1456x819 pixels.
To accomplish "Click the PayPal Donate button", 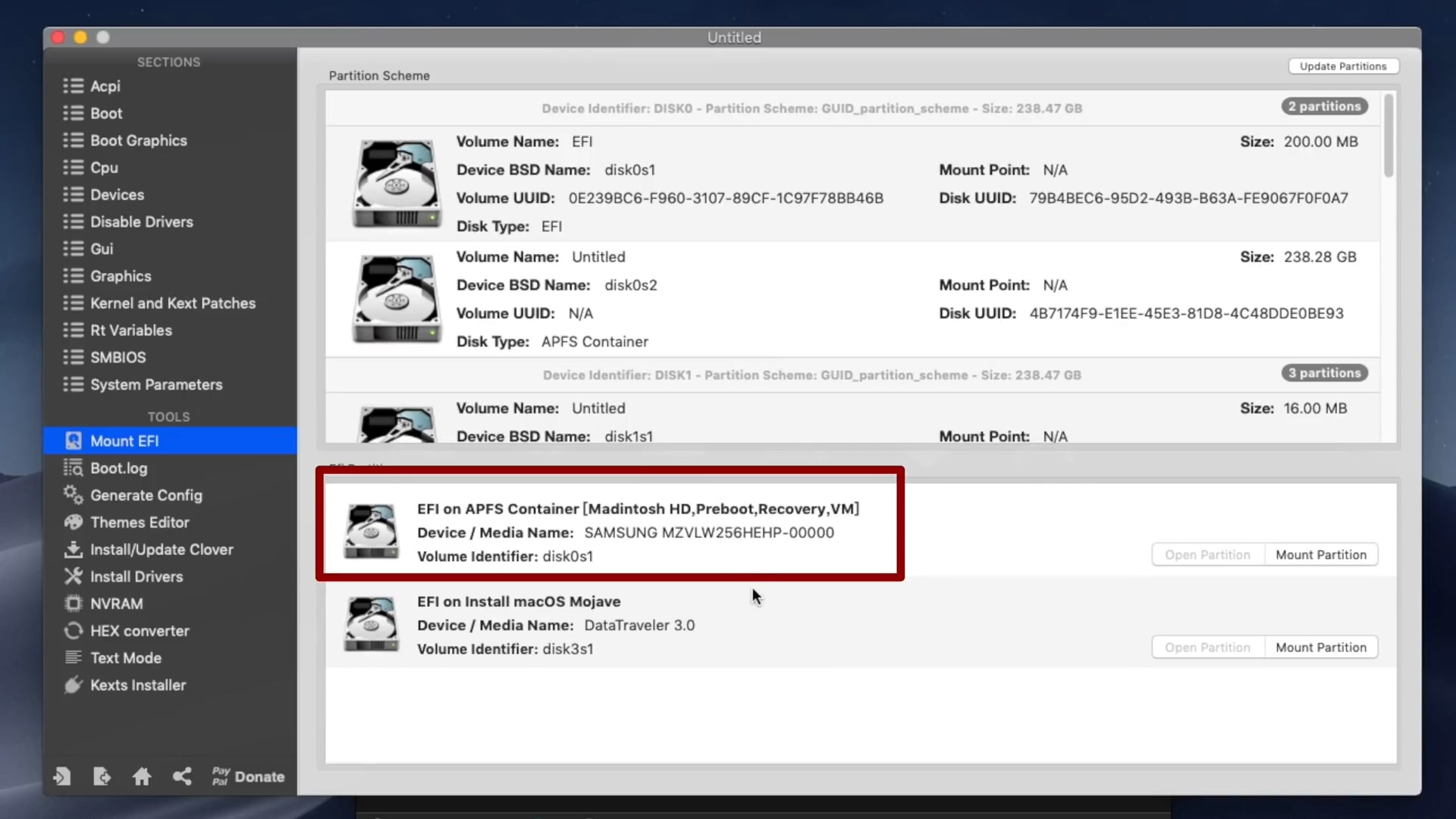I will [x=249, y=776].
